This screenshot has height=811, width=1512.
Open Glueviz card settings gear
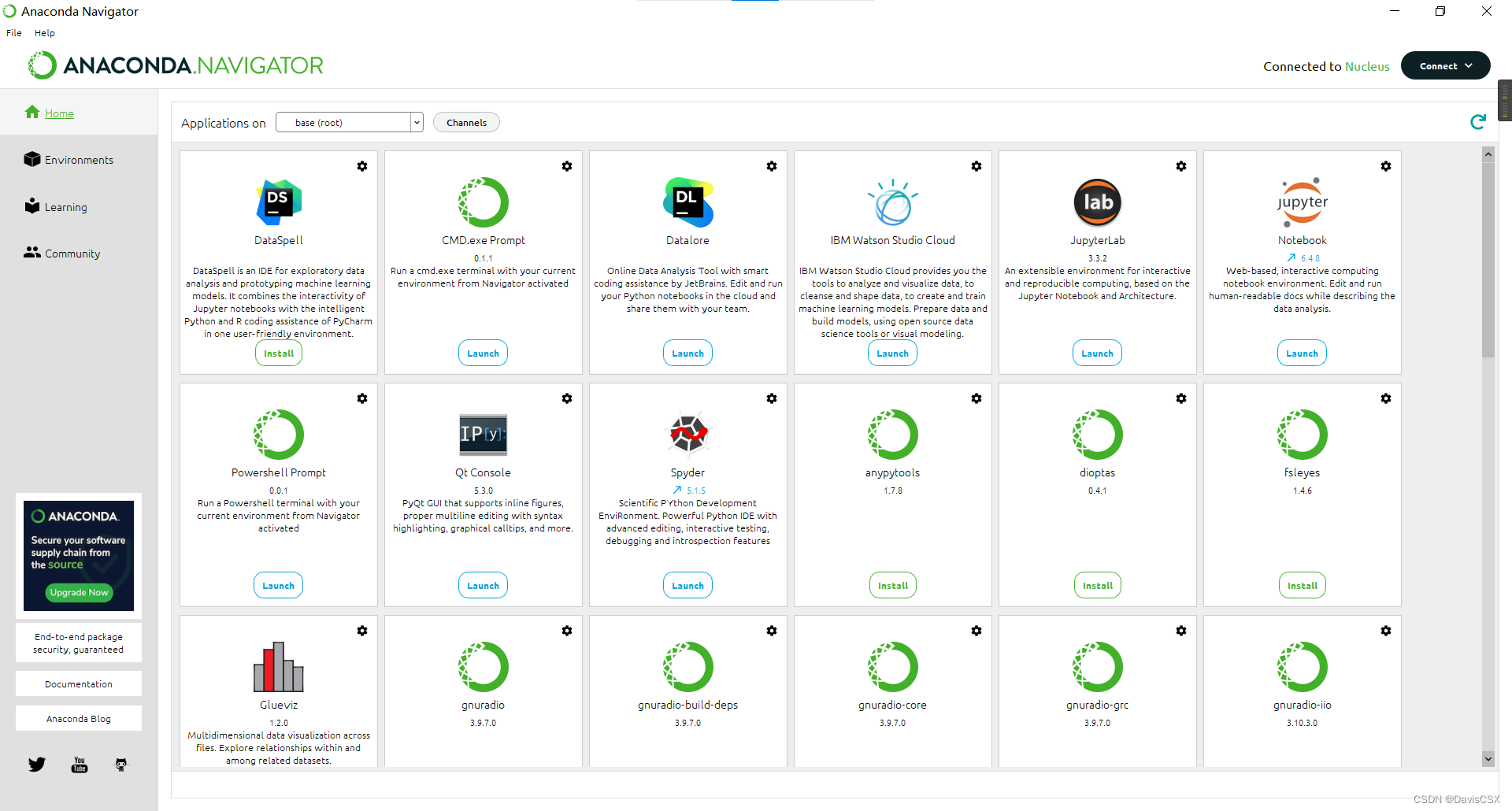click(362, 631)
